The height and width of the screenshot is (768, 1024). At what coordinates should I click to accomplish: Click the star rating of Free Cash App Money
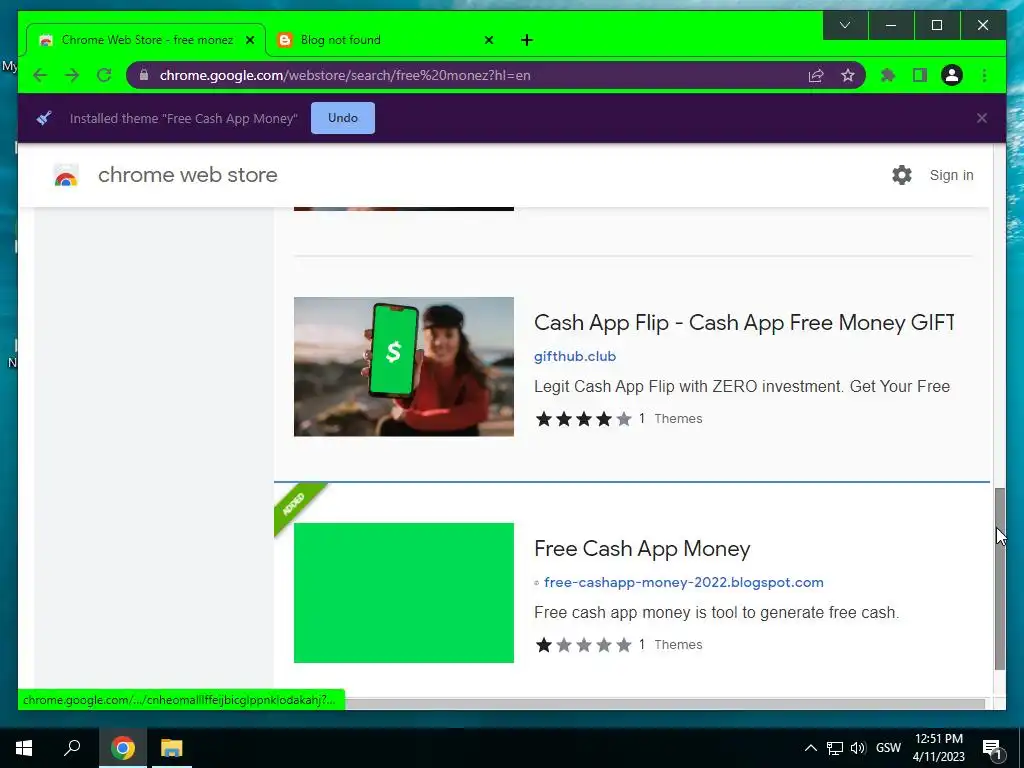(x=583, y=645)
